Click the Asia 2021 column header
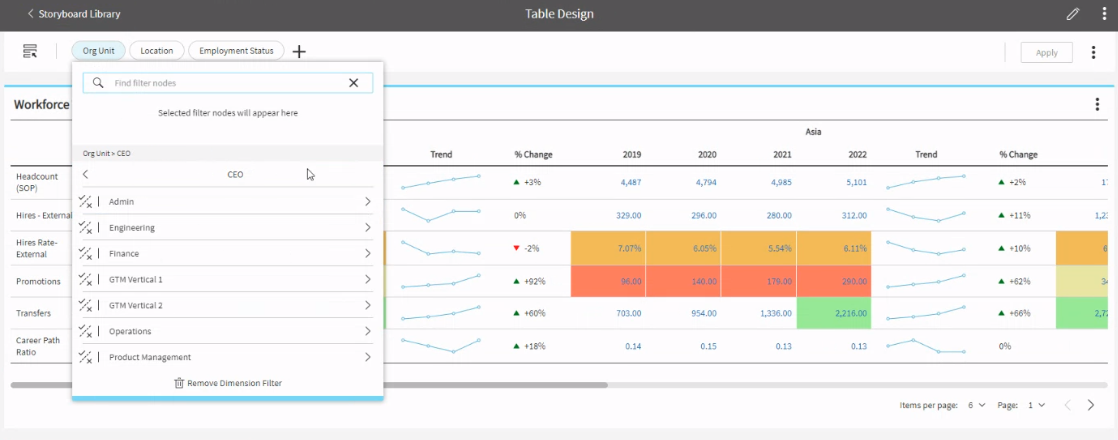 pos(783,154)
